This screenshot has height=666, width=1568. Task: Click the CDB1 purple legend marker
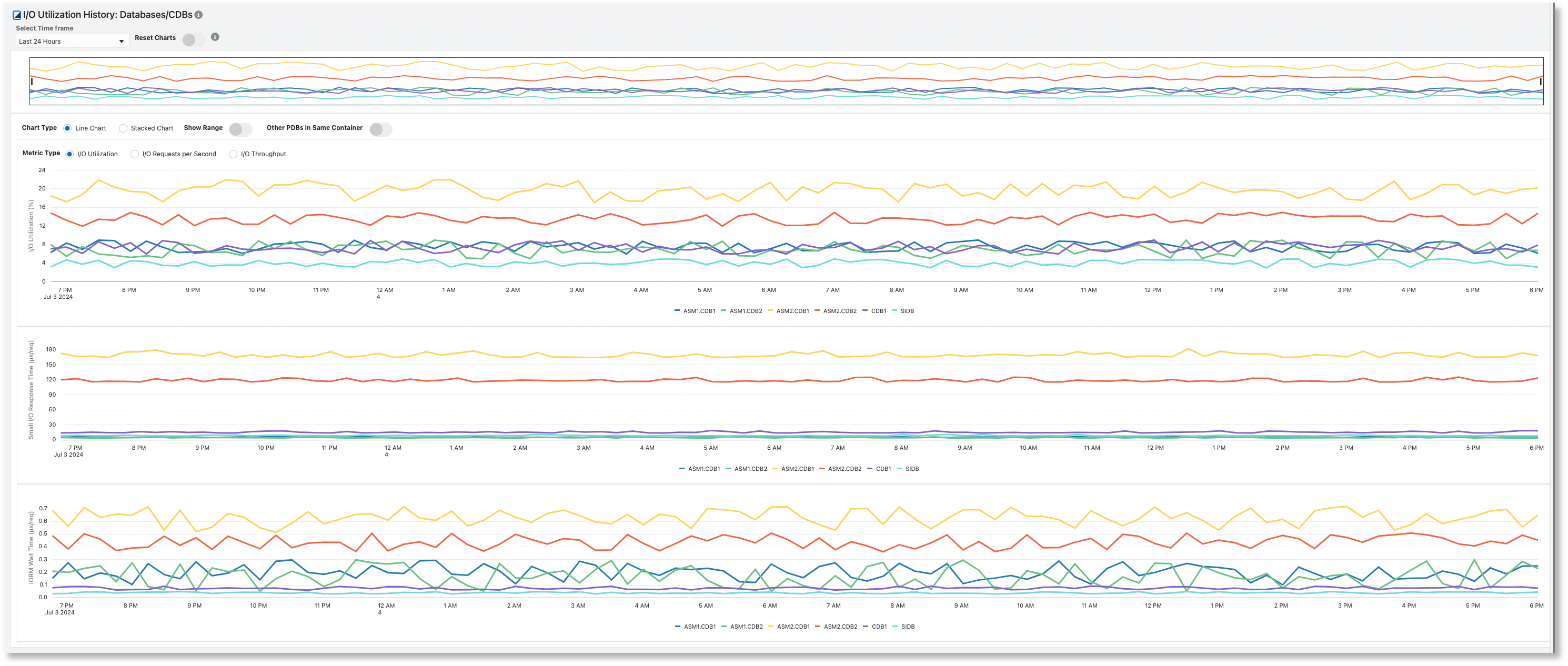866,310
